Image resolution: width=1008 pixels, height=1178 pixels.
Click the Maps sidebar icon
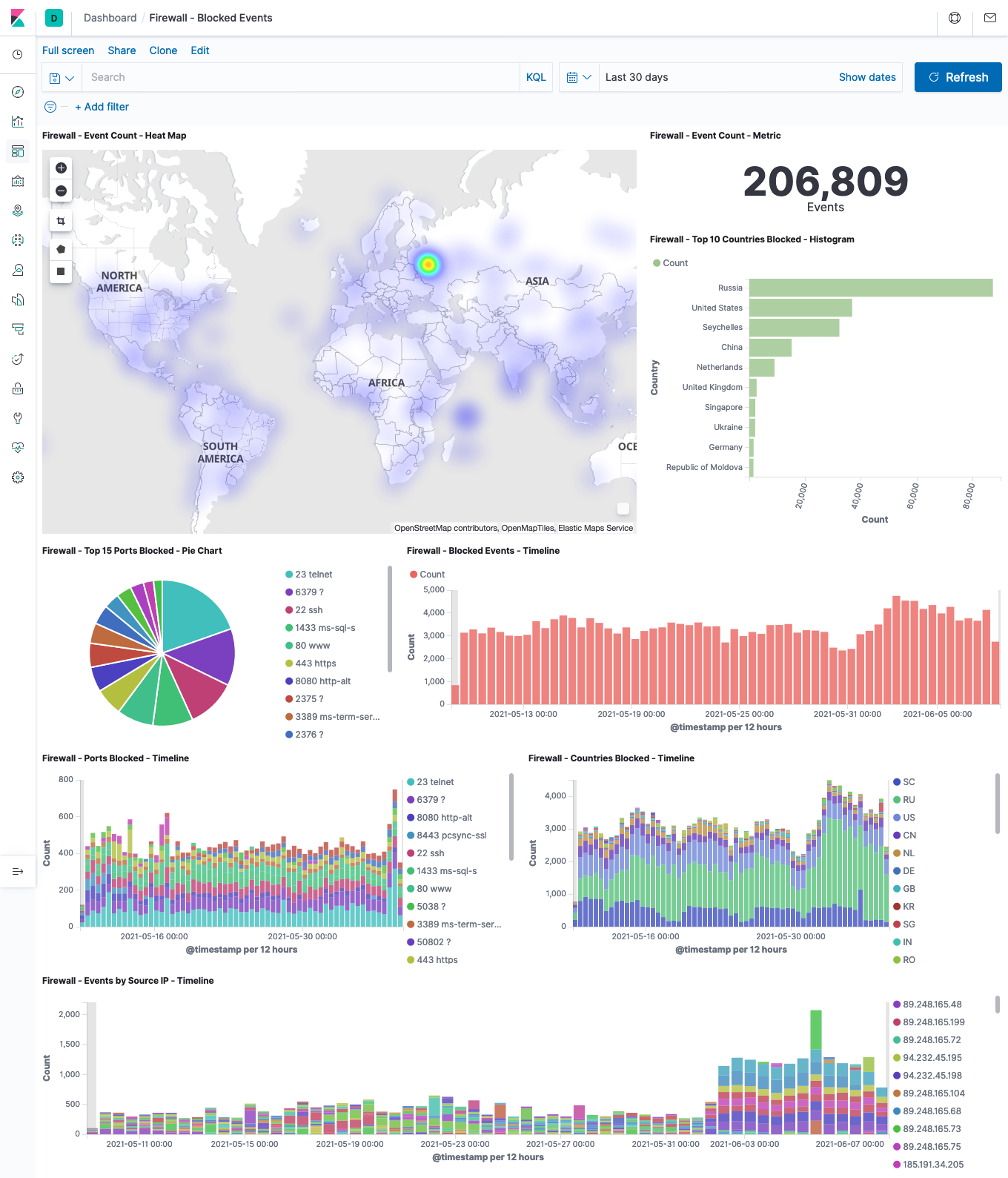[x=18, y=211]
